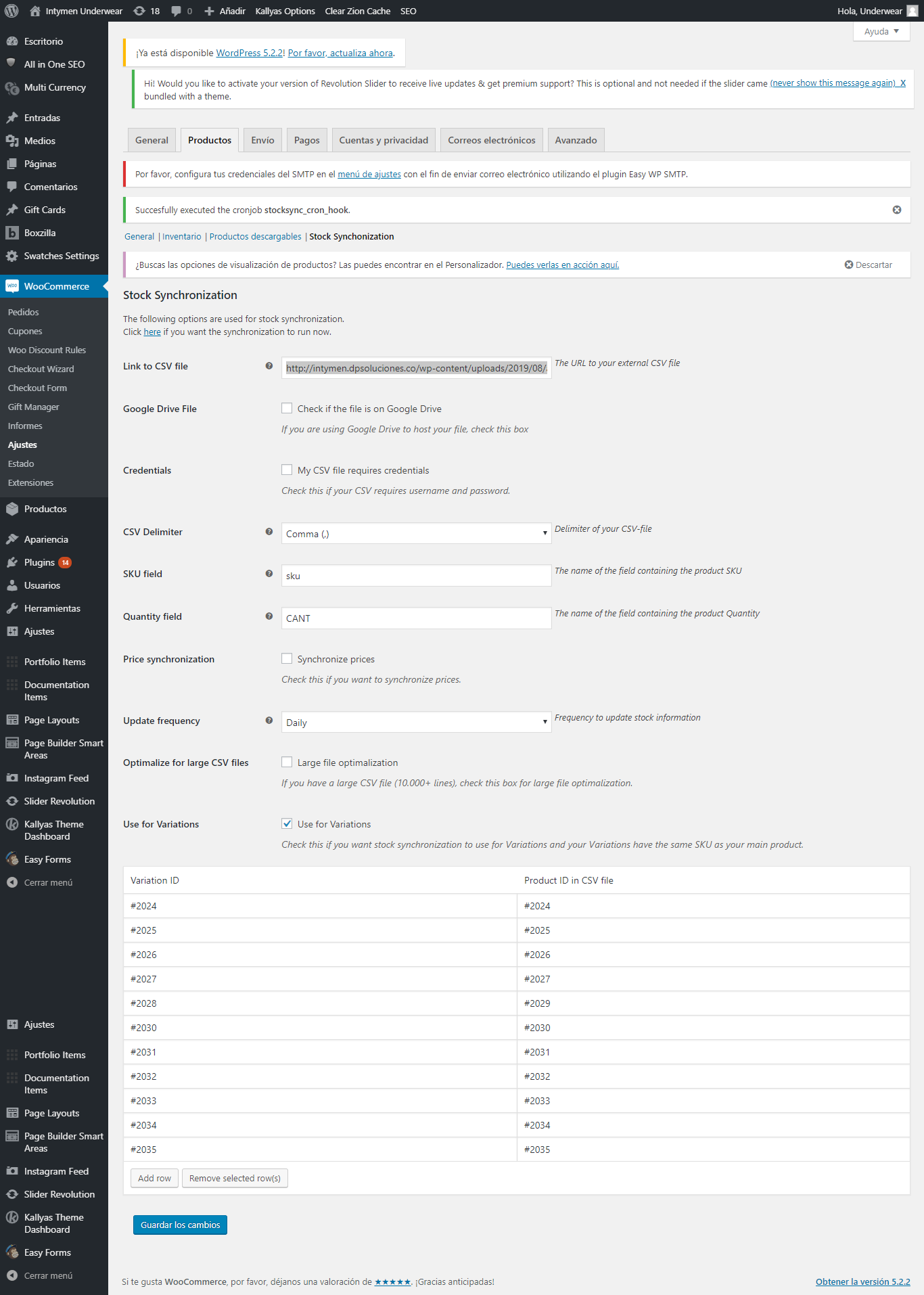Image resolution: width=924 pixels, height=1295 pixels.
Task: Click help icon next to Update frequency
Action: coord(269,721)
